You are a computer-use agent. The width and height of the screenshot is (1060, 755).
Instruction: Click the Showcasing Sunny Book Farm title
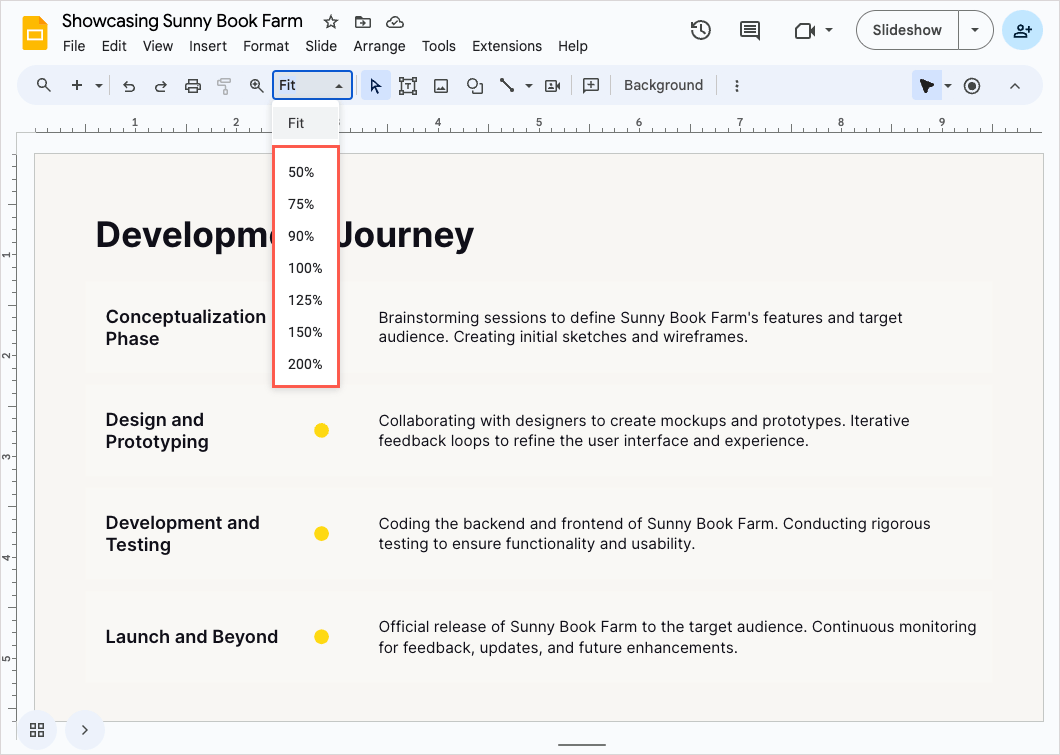183,21
